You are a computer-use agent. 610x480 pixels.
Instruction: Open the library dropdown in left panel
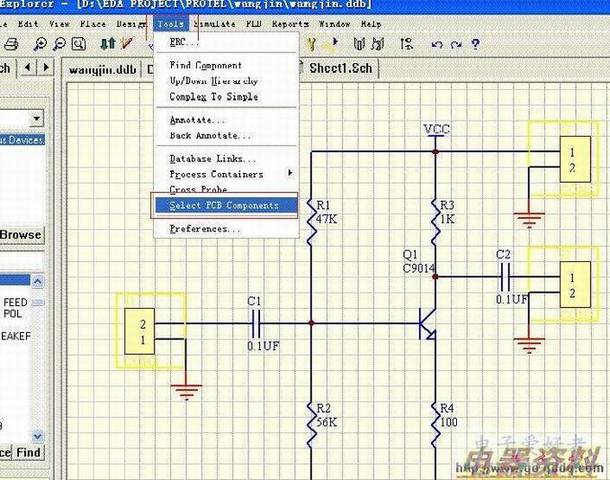pyautogui.click(x=36, y=119)
